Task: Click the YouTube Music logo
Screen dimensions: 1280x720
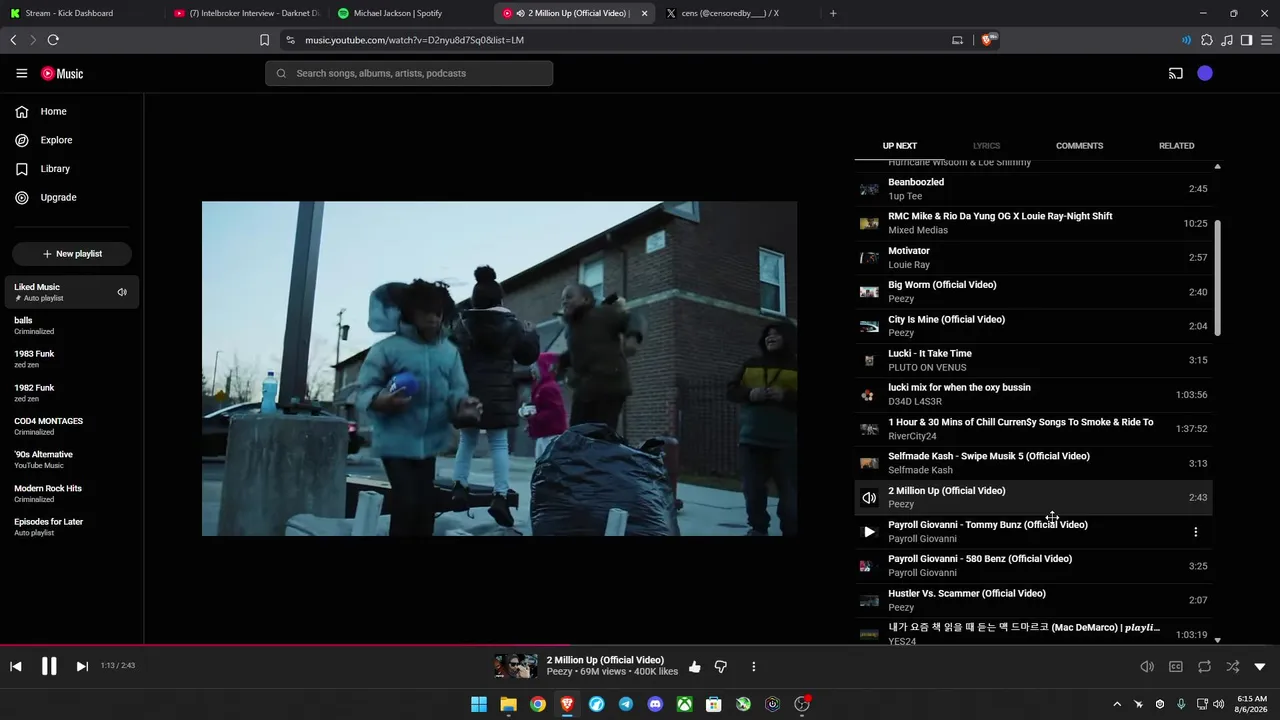Action: (62, 73)
